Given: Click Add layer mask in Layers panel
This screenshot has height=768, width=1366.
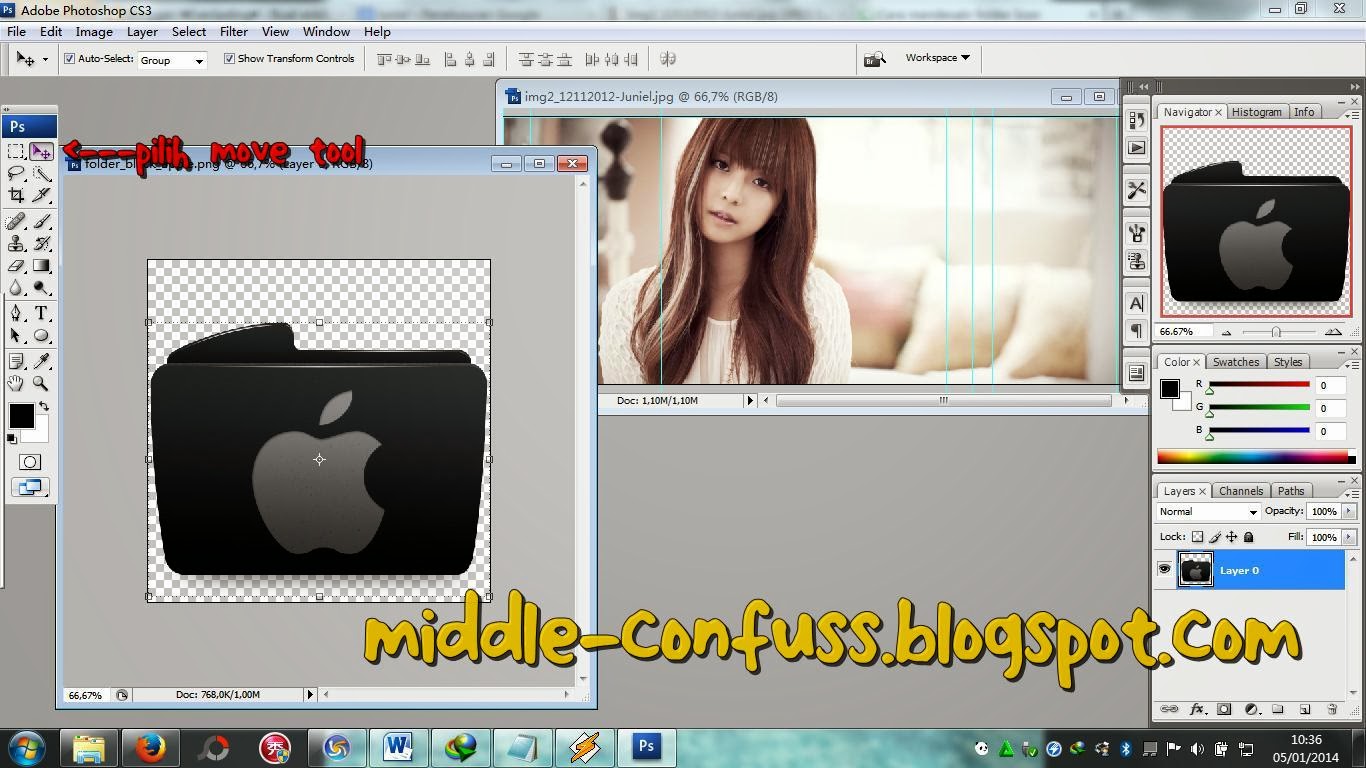Looking at the screenshot, I should click(x=1224, y=709).
